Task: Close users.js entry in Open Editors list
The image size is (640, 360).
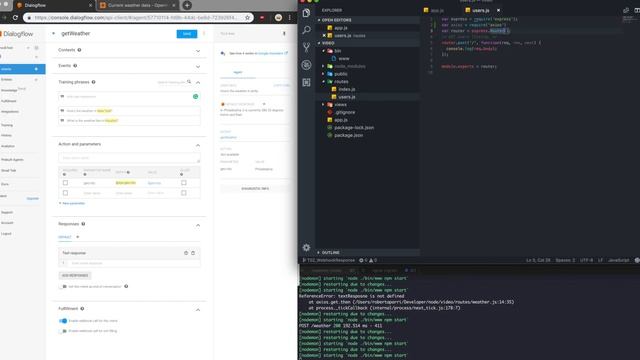Action: [324, 36]
